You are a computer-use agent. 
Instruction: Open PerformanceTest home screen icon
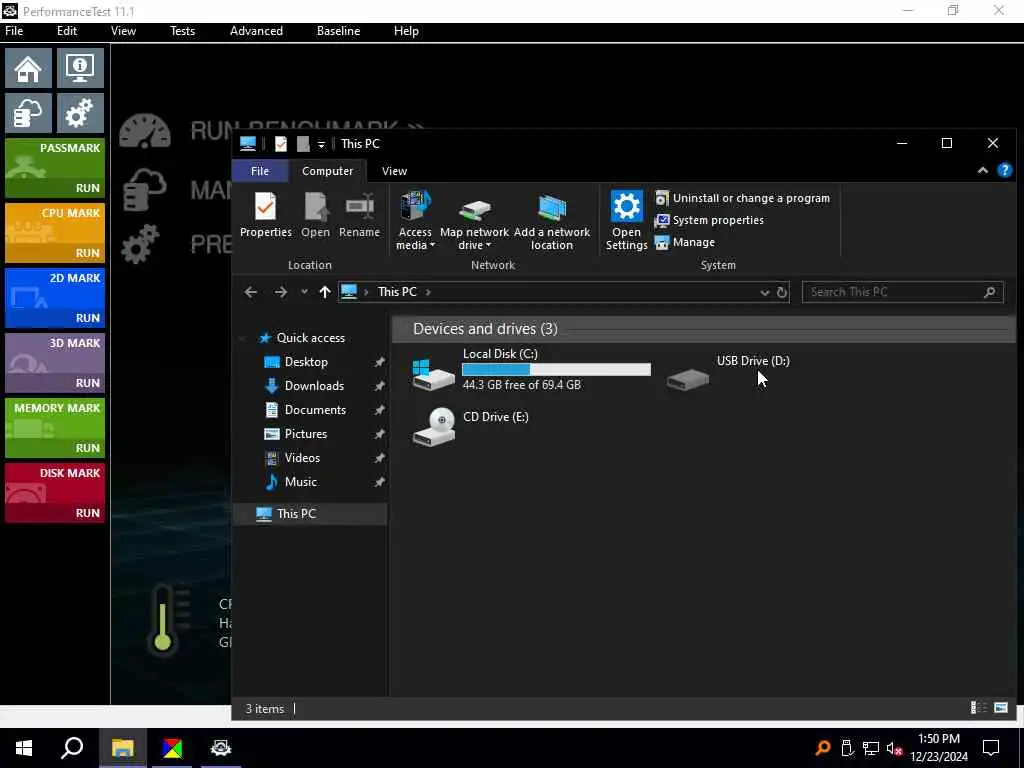coord(28,68)
